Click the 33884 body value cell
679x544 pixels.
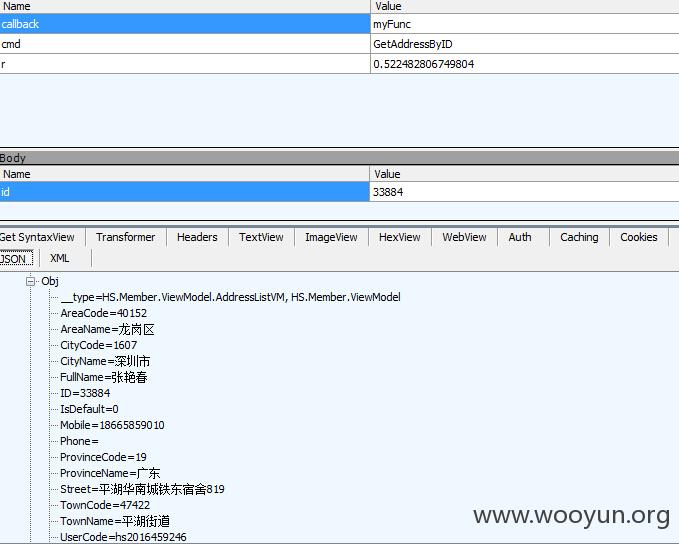pos(524,192)
